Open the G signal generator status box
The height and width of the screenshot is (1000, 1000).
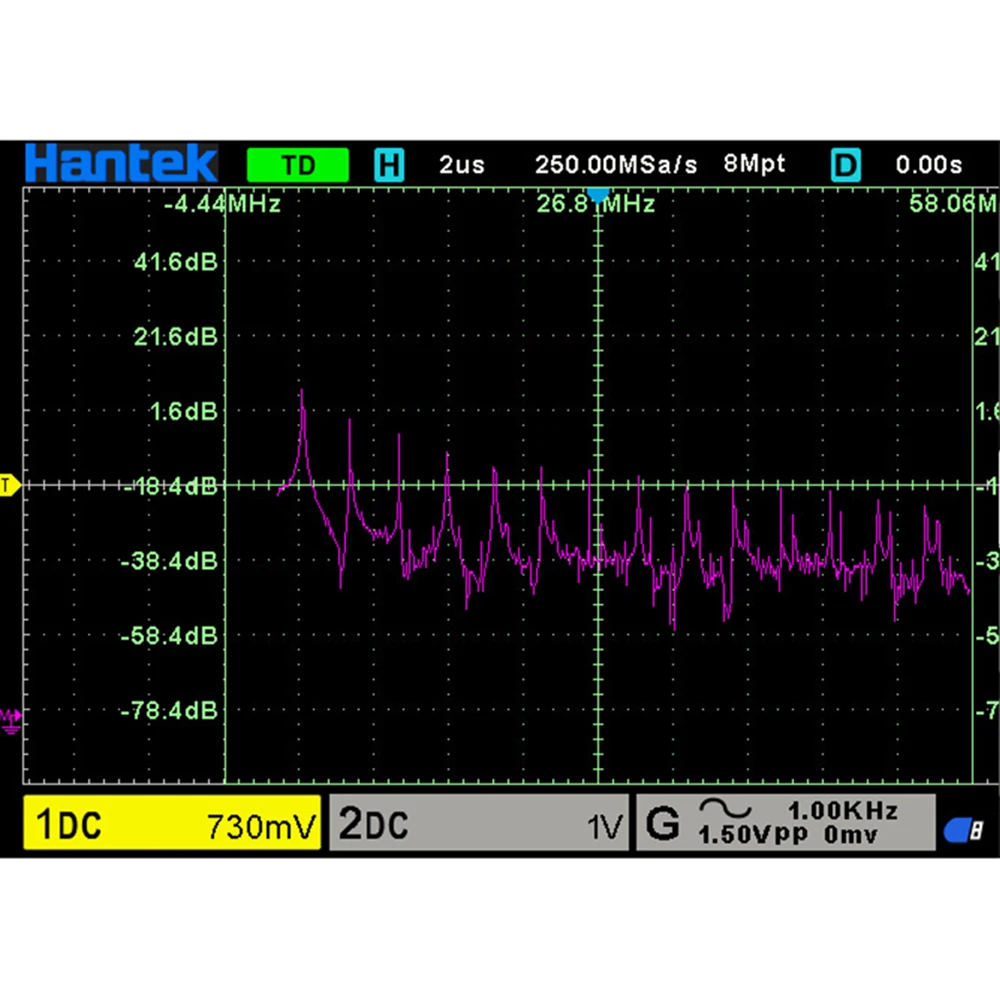[x=786, y=823]
